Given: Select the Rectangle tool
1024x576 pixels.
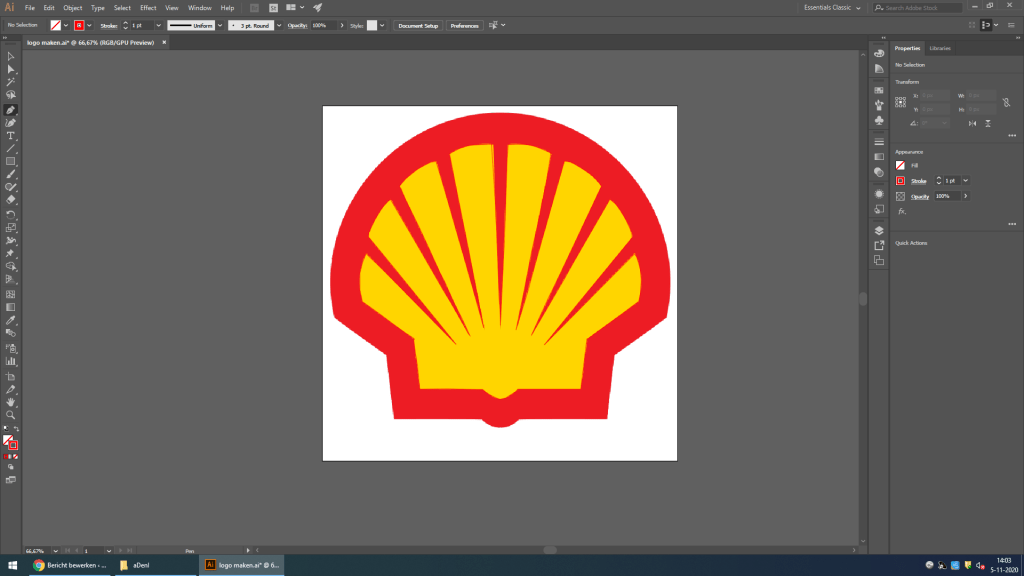Looking at the screenshot, I should pos(11,161).
